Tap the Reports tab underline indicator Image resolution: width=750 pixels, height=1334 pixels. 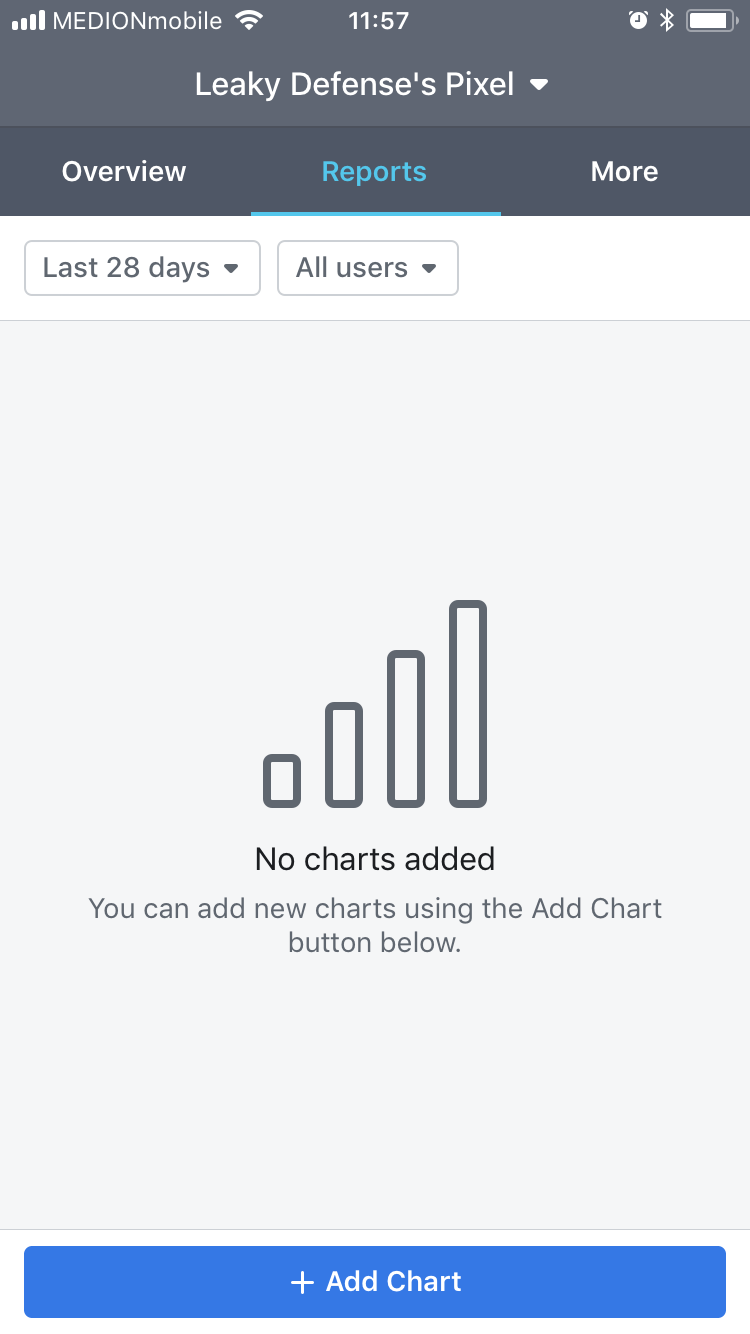[375, 211]
